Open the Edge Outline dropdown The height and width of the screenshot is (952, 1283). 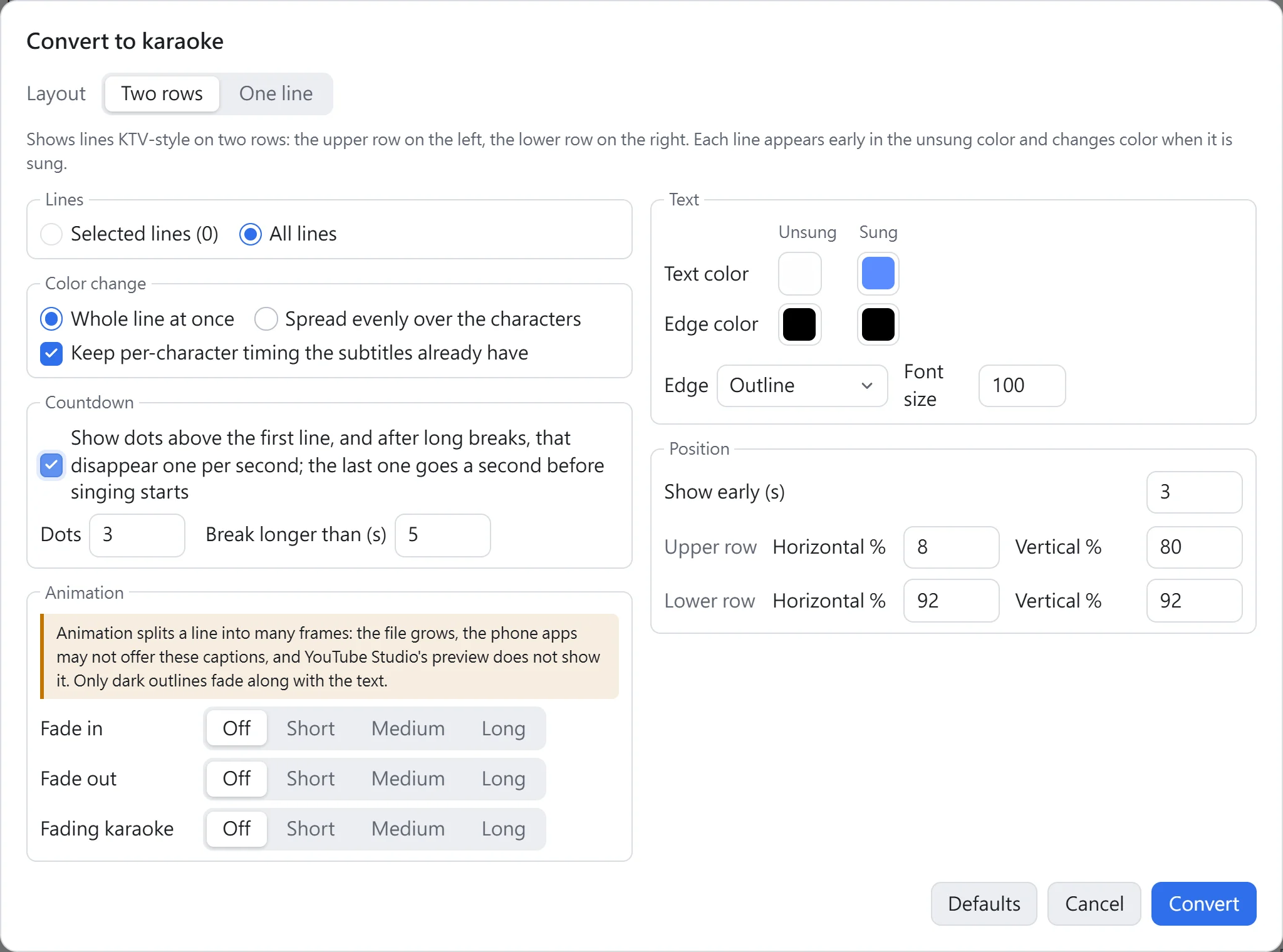(x=802, y=386)
